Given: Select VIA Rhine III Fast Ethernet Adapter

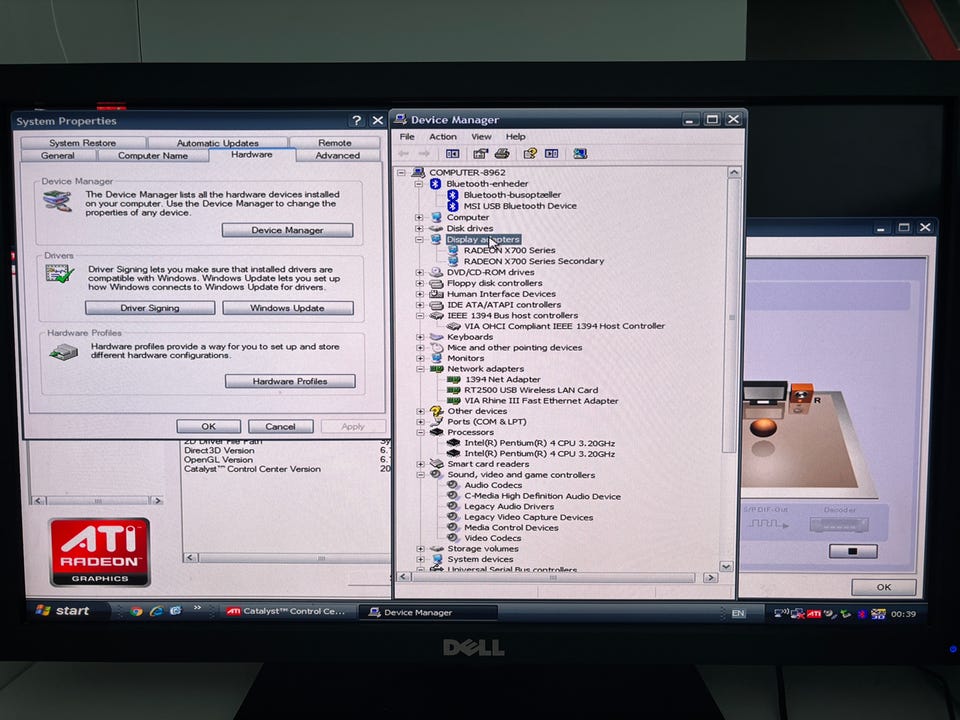Looking at the screenshot, I should 541,401.
